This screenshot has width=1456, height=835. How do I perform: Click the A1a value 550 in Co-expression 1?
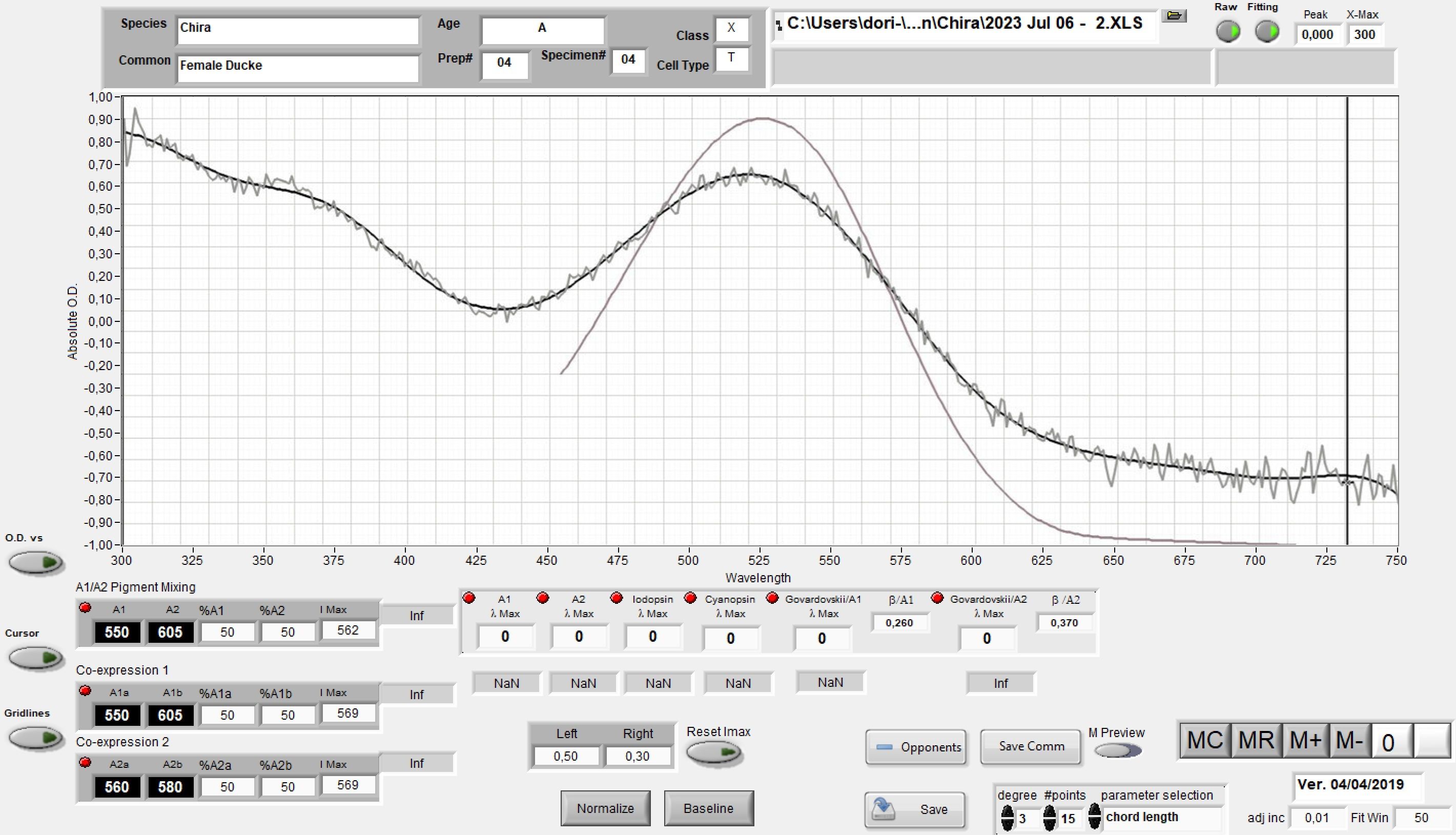116,715
